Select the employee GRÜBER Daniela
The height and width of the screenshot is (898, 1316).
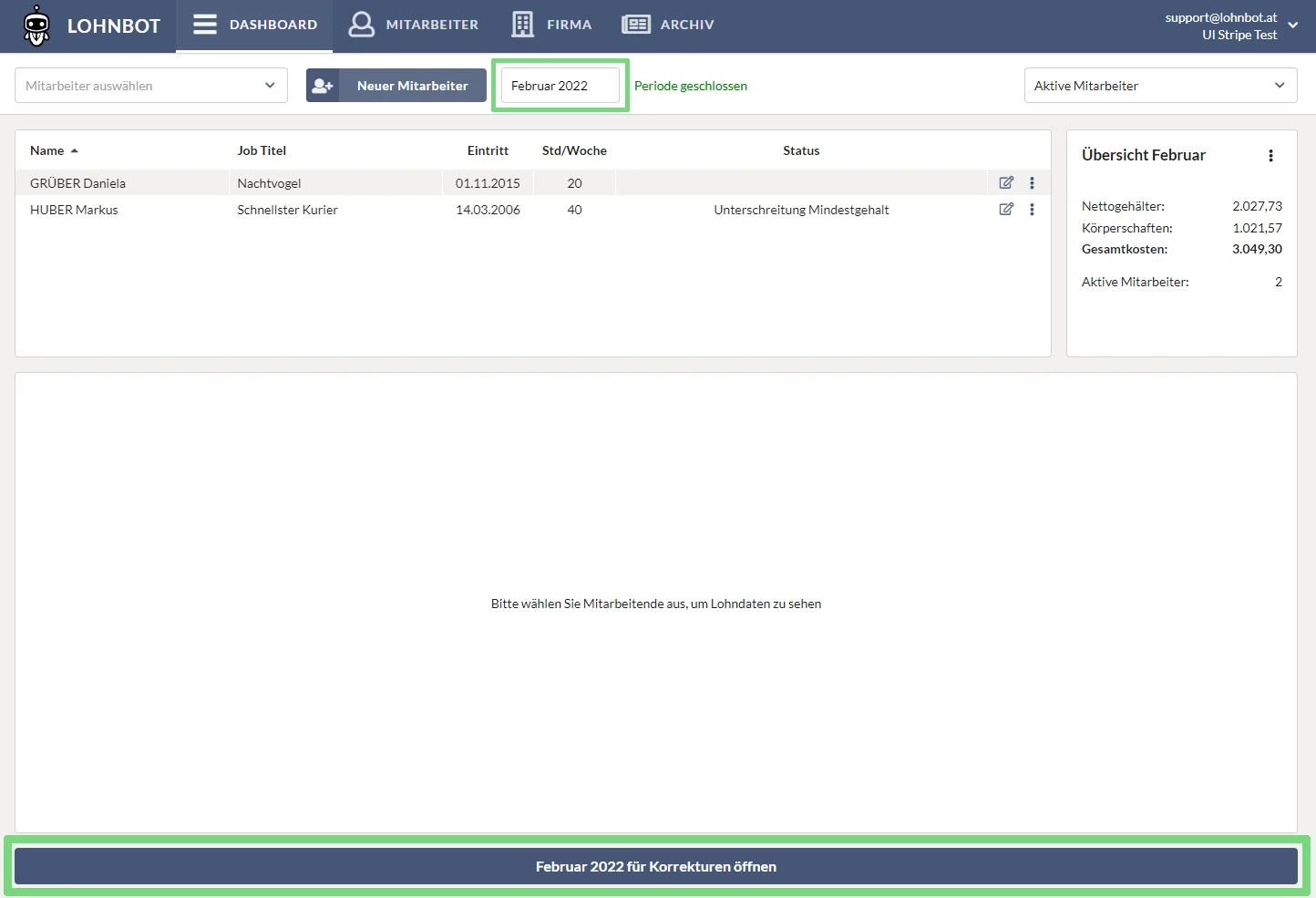pyautogui.click(x=77, y=183)
